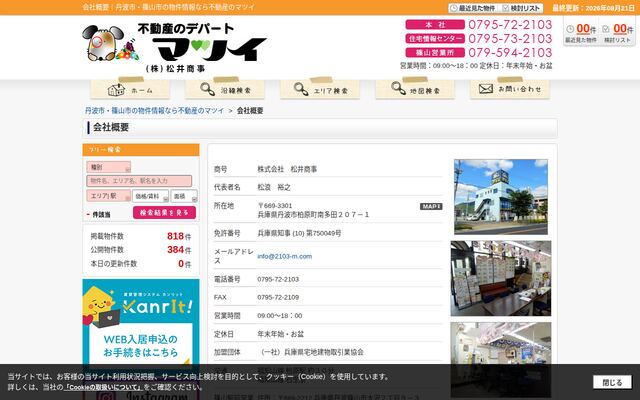Click the MAP badge beside the address
This screenshot has width=640, height=400.
(431, 207)
